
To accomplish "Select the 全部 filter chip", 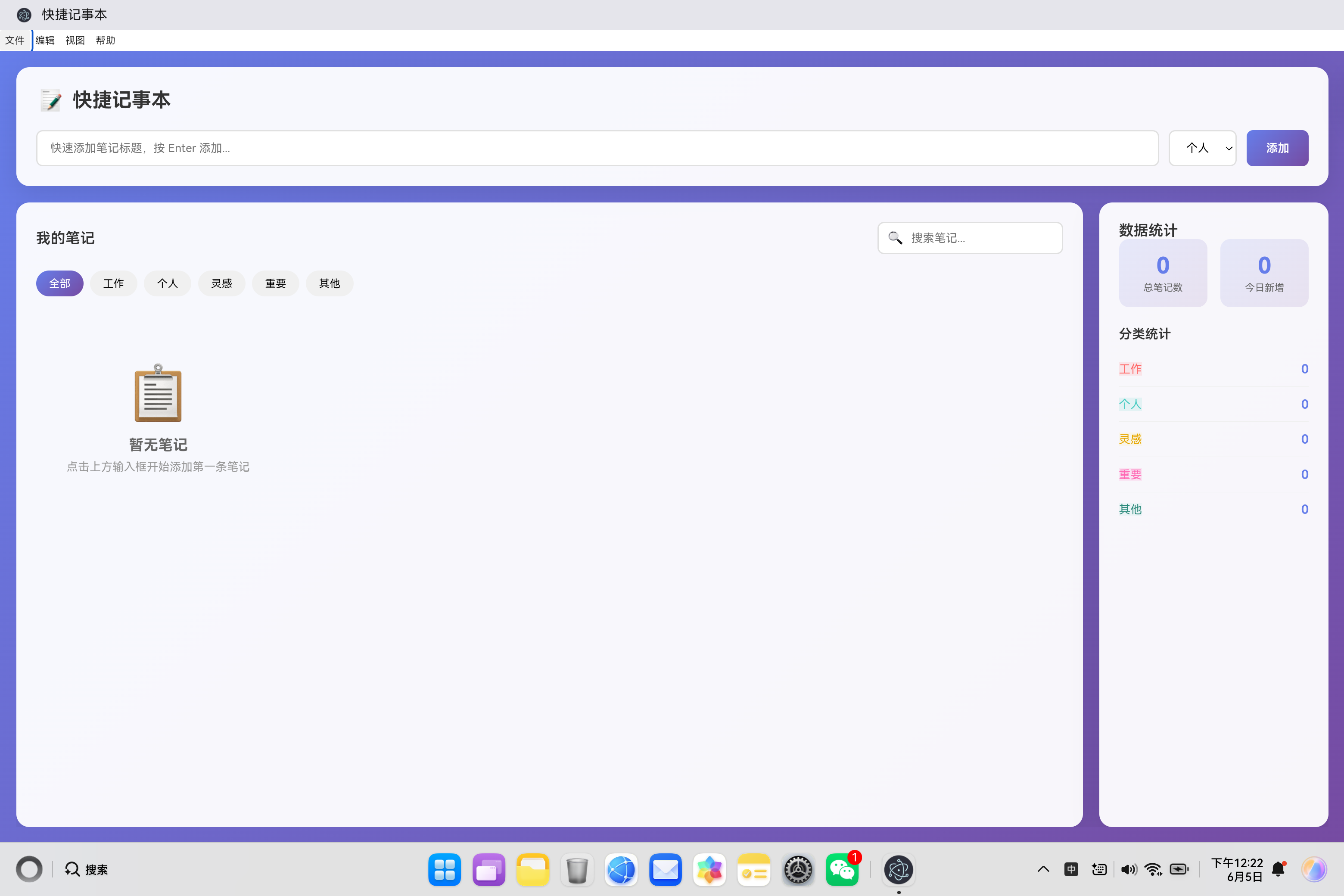I will (59, 283).
